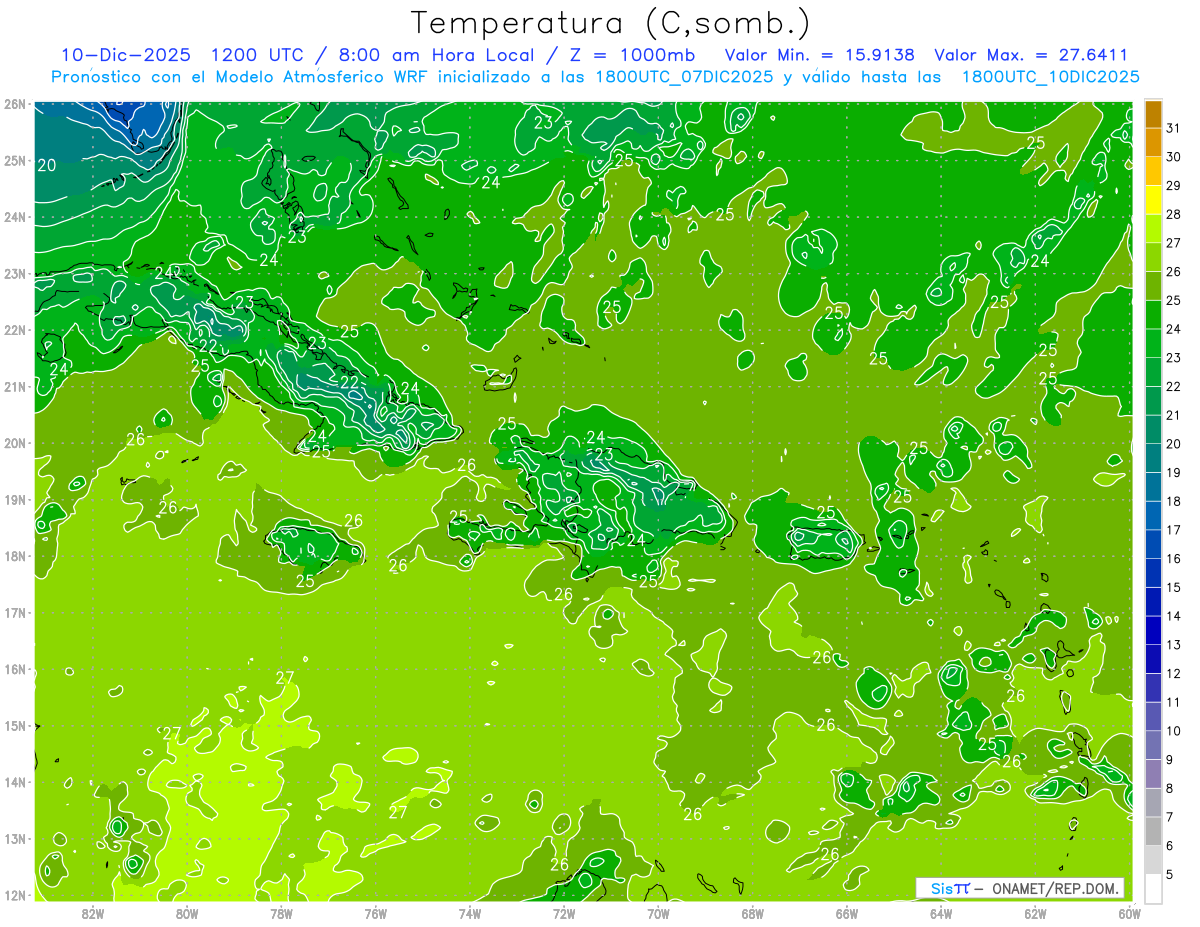This screenshot has height=927, width=1200.
Task: Click the legend tick label '5'
Action: click(x=1171, y=875)
